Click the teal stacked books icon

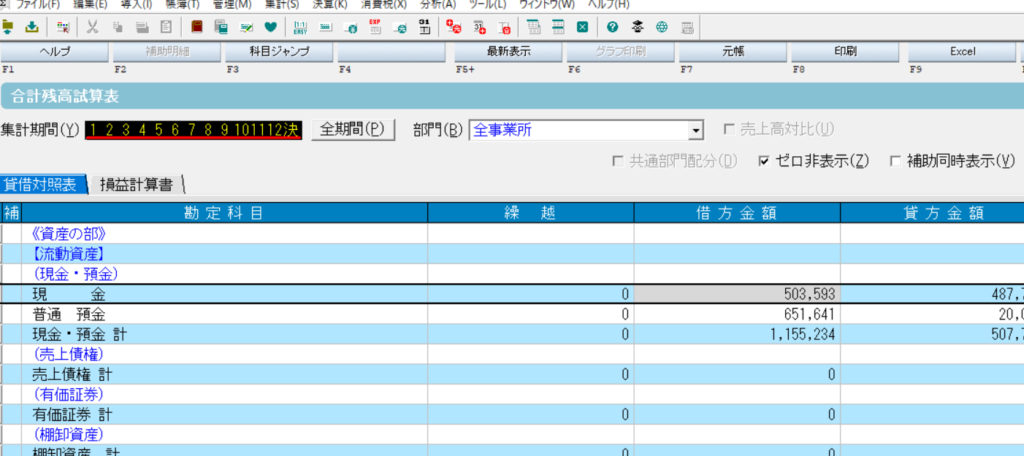tap(221, 27)
